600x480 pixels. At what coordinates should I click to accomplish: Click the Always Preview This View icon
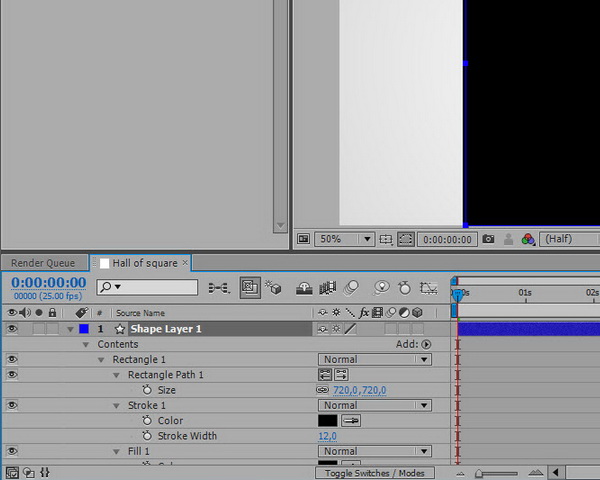click(303, 239)
